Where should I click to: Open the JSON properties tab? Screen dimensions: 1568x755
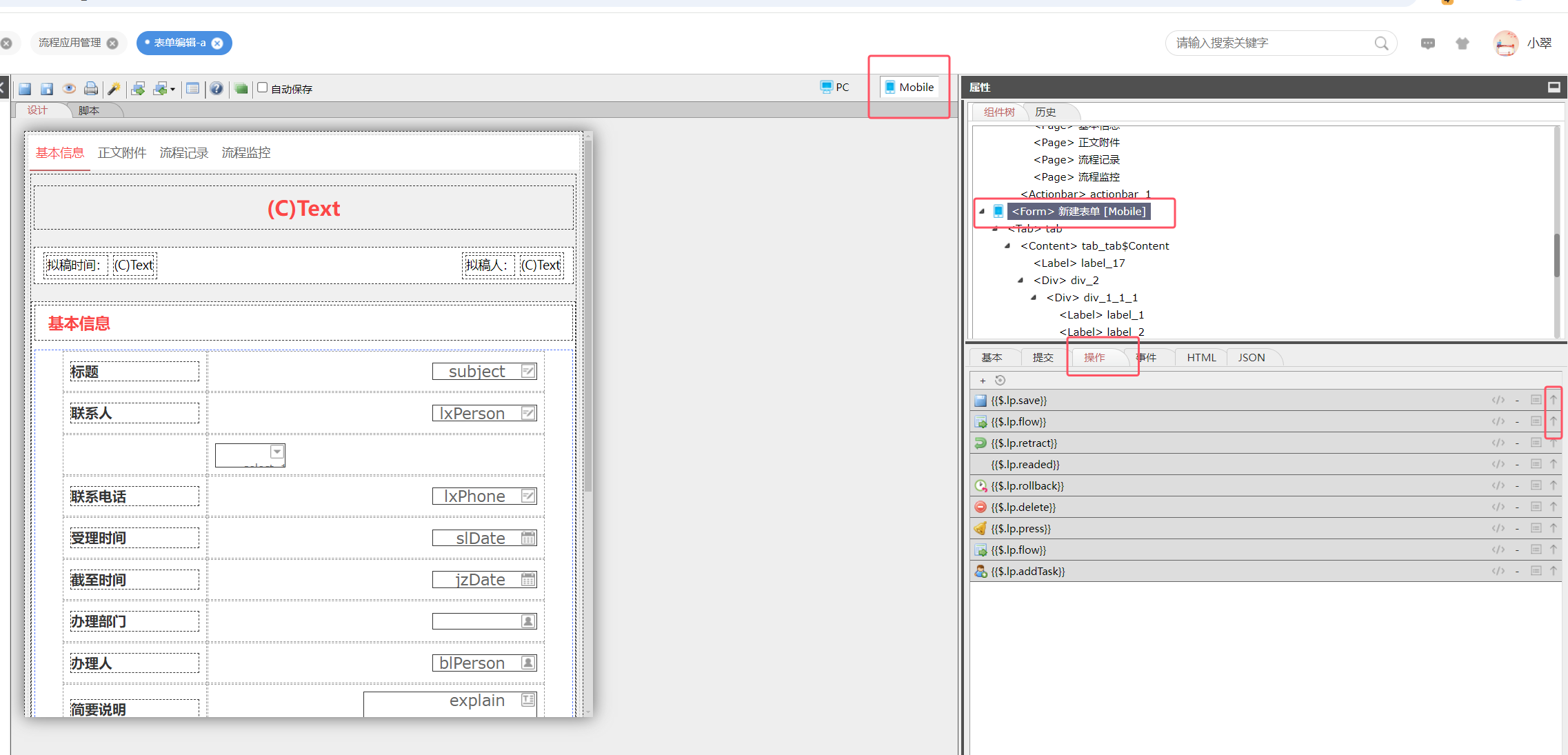tap(1251, 357)
